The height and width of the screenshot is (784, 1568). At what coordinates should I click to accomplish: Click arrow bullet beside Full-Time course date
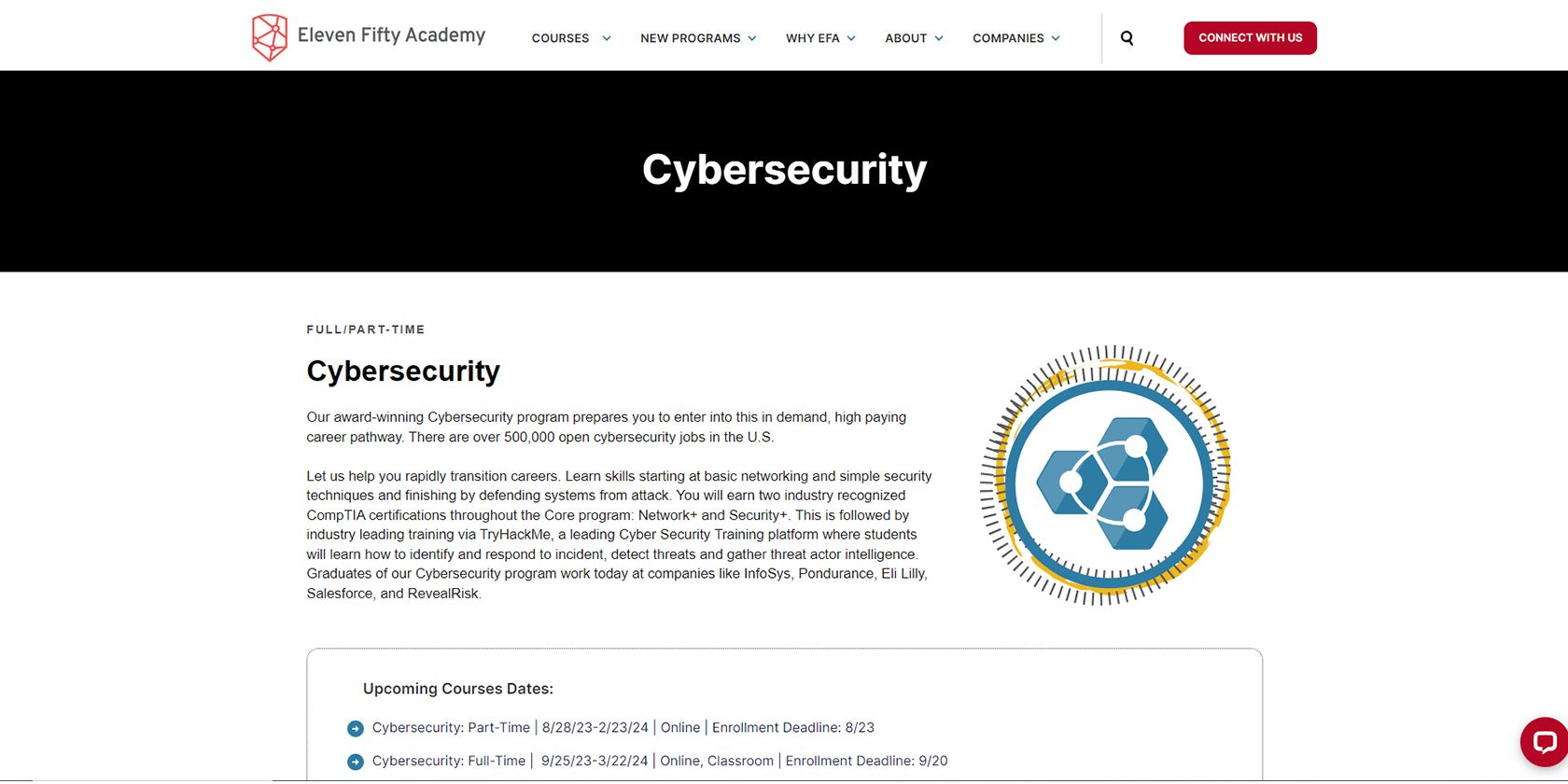356,763
